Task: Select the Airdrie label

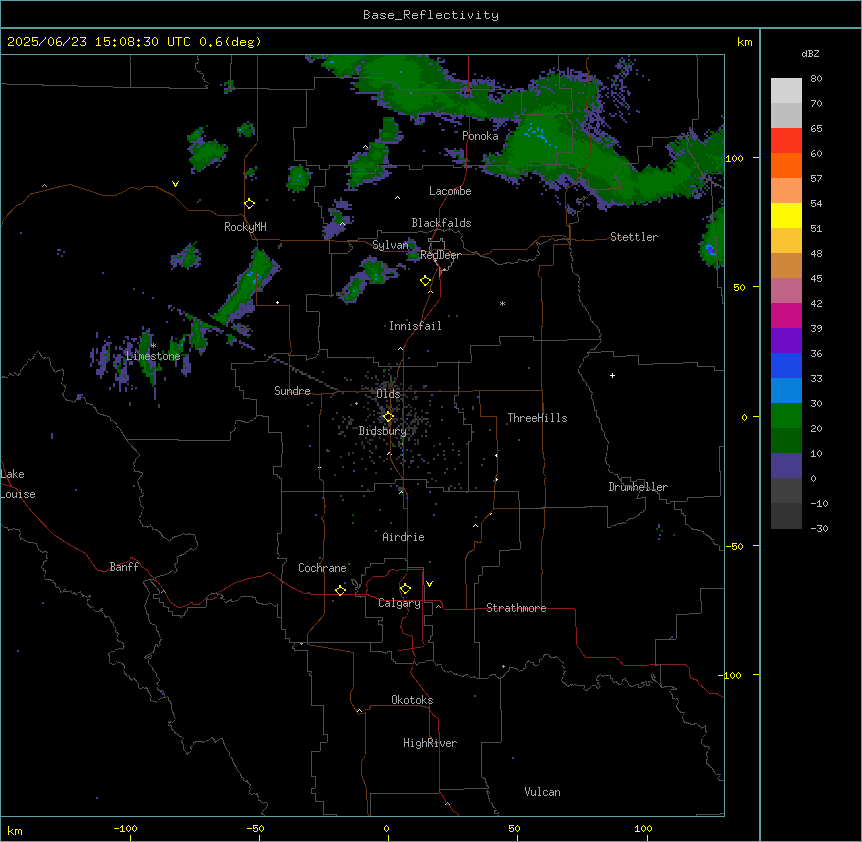Action: [403, 537]
